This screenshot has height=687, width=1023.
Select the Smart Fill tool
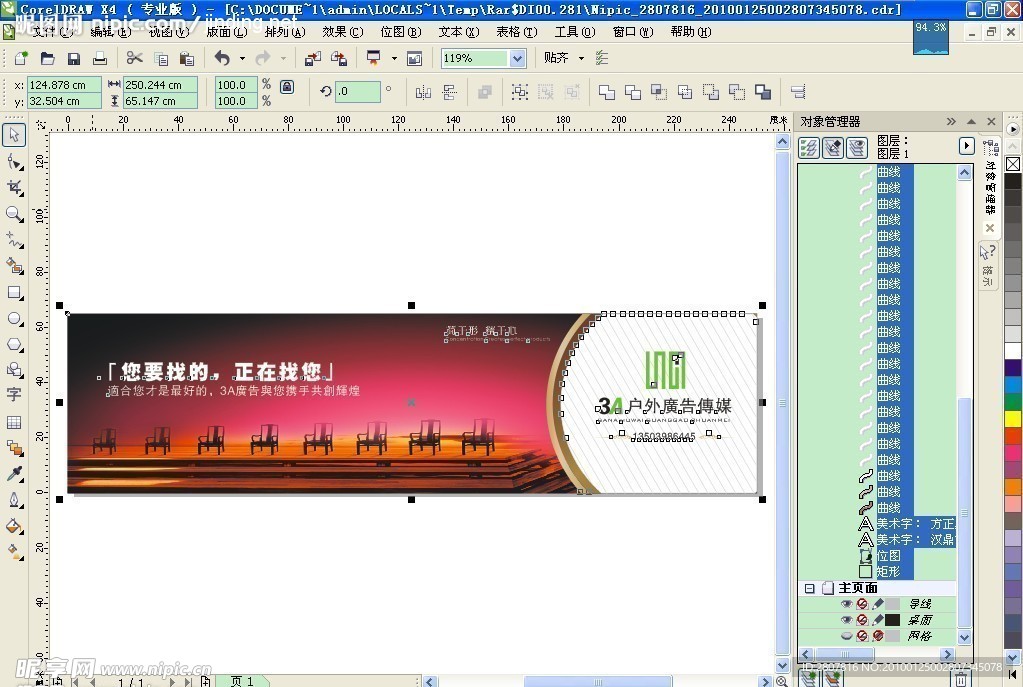pos(14,266)
